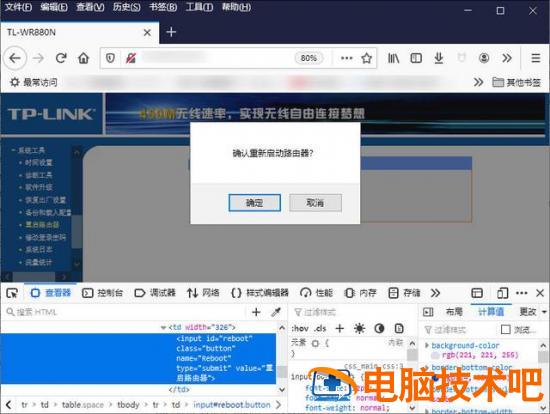Click the background-color rgb swatch
Image resolution: width=550 pixels, height=414 pixels.
[435, 355]
